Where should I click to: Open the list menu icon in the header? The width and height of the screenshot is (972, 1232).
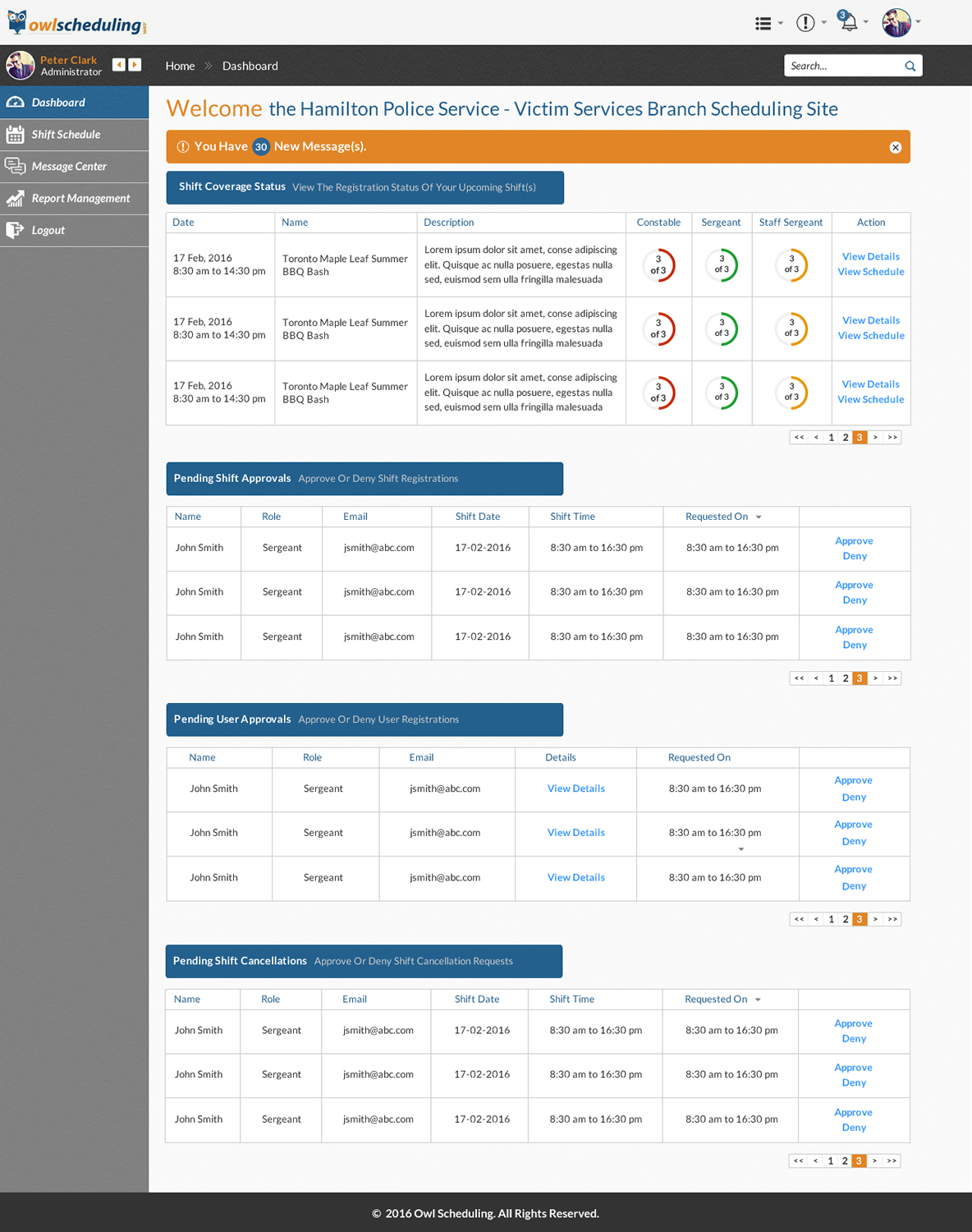tap(763, 23)
